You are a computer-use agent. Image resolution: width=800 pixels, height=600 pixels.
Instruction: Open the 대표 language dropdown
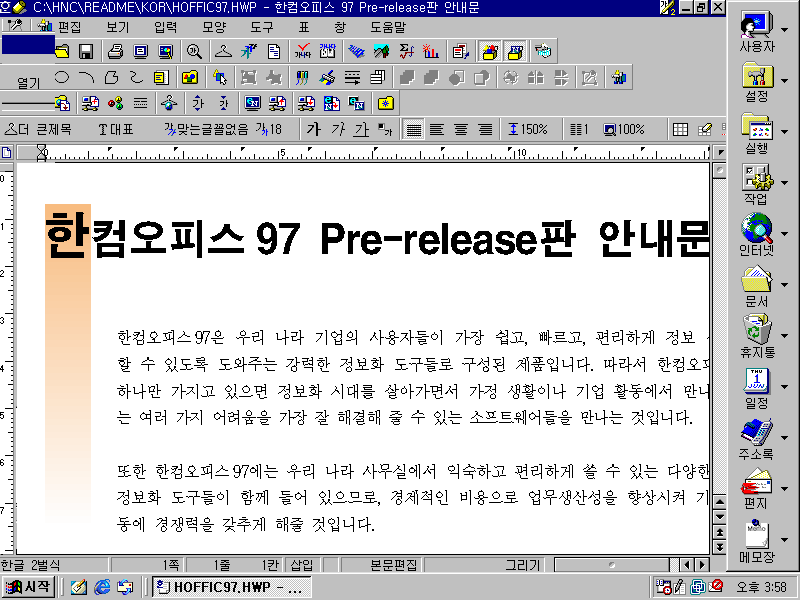coord(116,130)
